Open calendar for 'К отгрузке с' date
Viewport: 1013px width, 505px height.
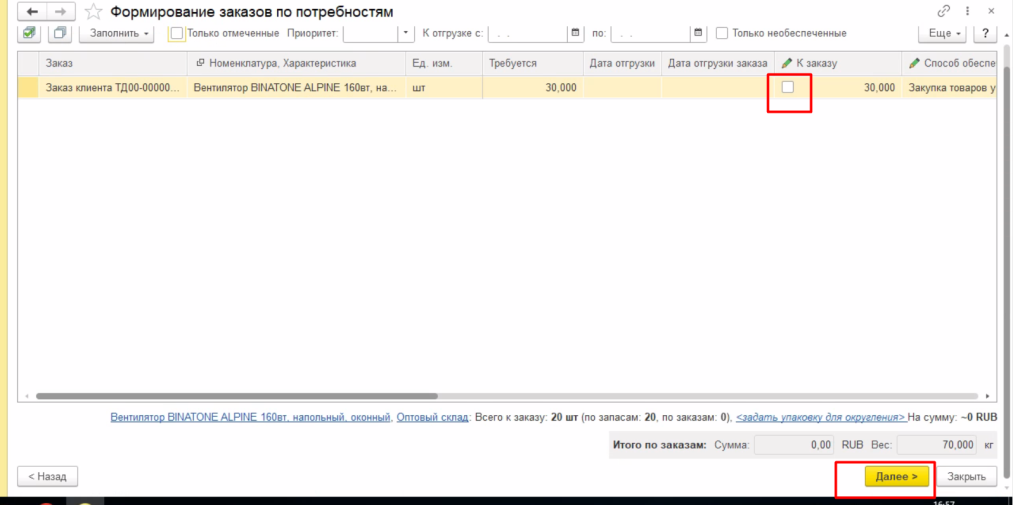[x=575, y=33]
